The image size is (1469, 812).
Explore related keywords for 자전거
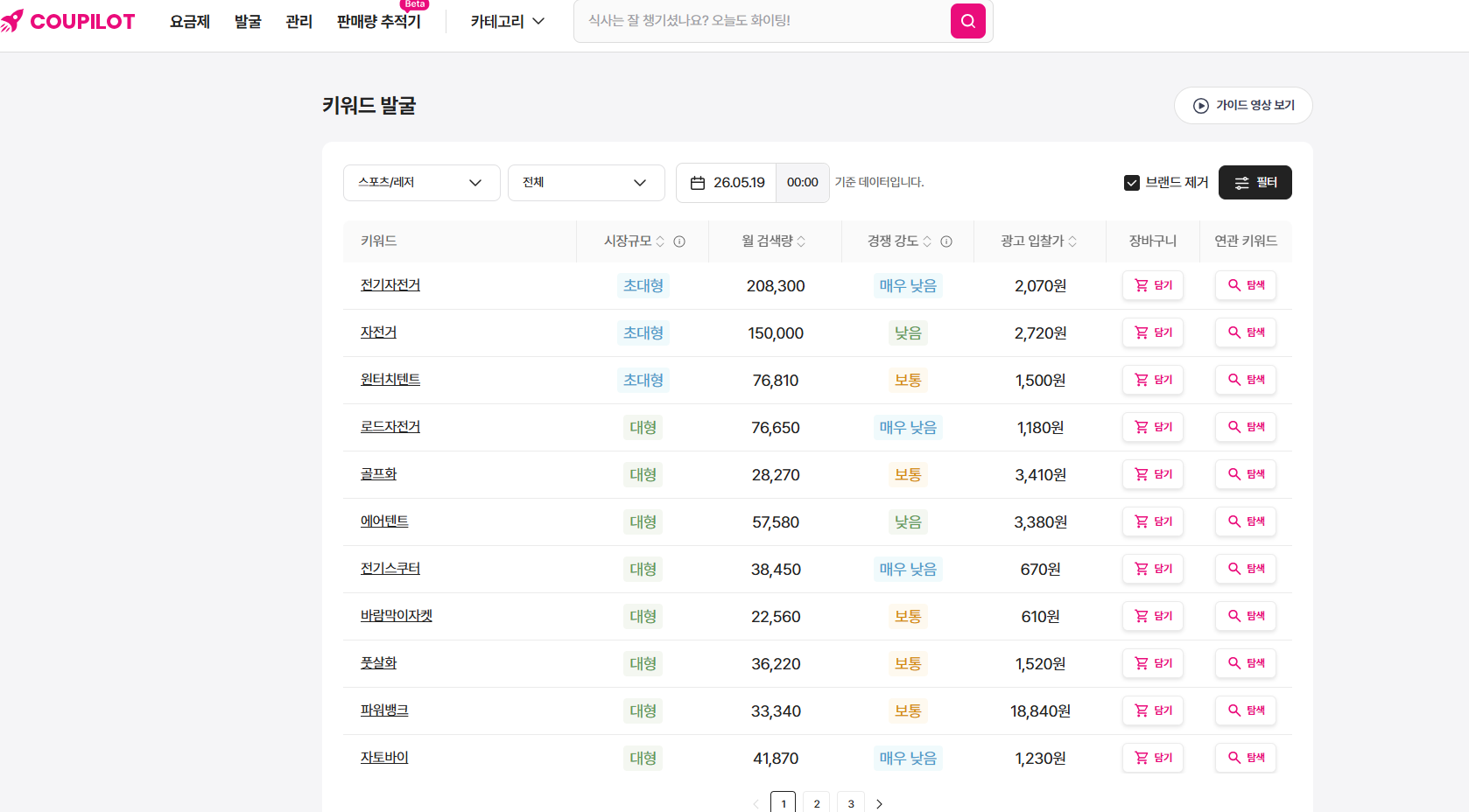[x=1246, y=332]
